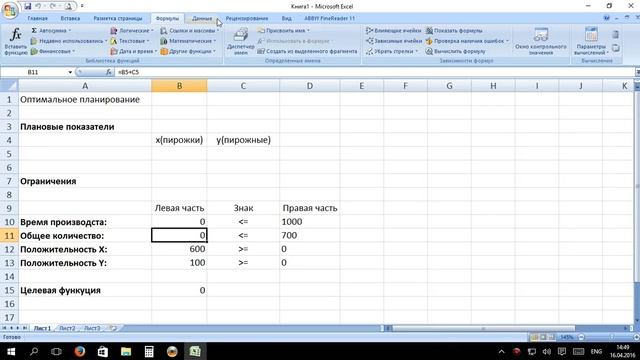Open Недавно использовались function list
The image size is (640, 360).
click(x=69, y=41)
